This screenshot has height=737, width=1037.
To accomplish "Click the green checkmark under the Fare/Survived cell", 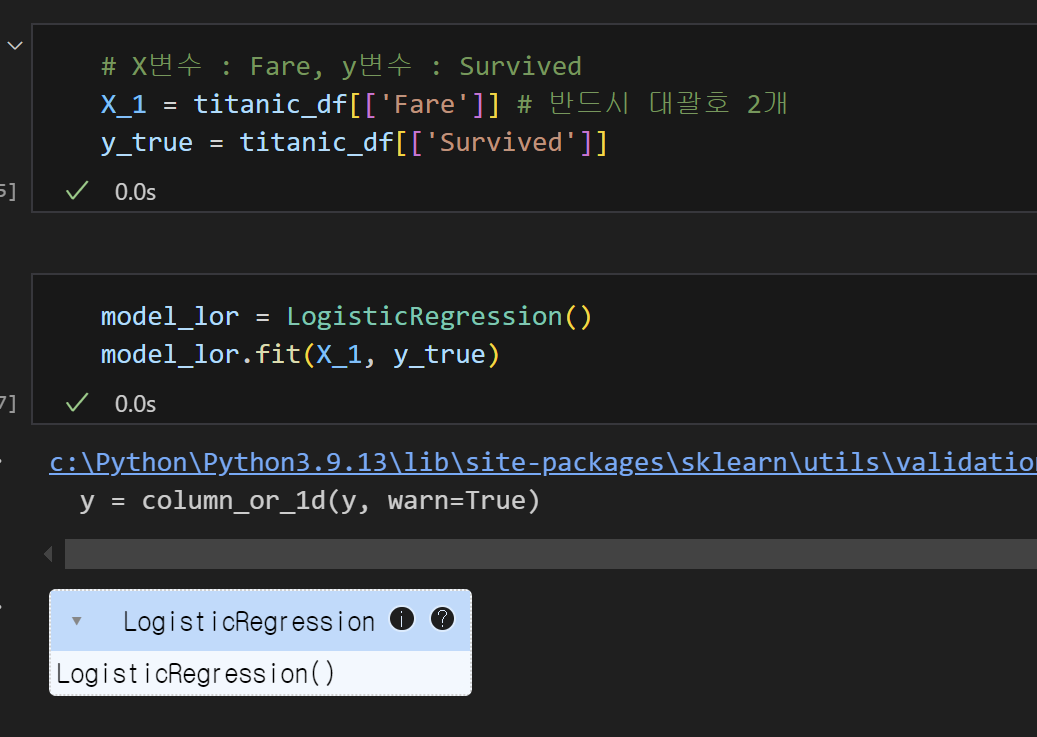I will [77, 191].
